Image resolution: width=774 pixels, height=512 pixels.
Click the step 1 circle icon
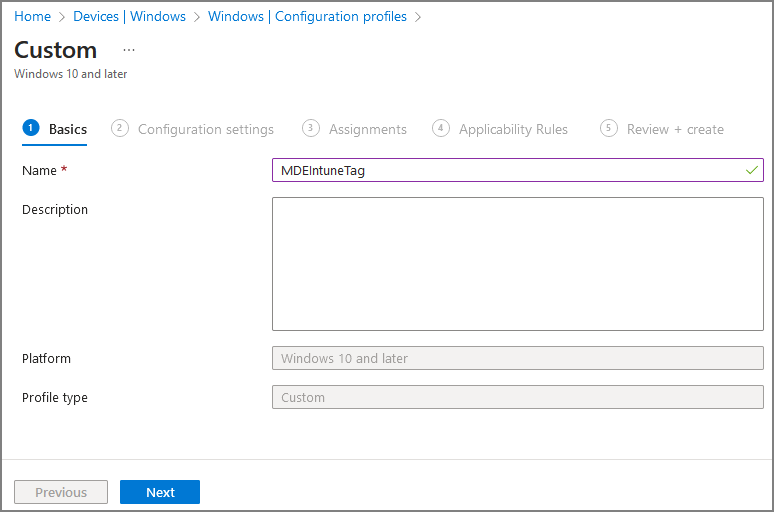(31, 128)
